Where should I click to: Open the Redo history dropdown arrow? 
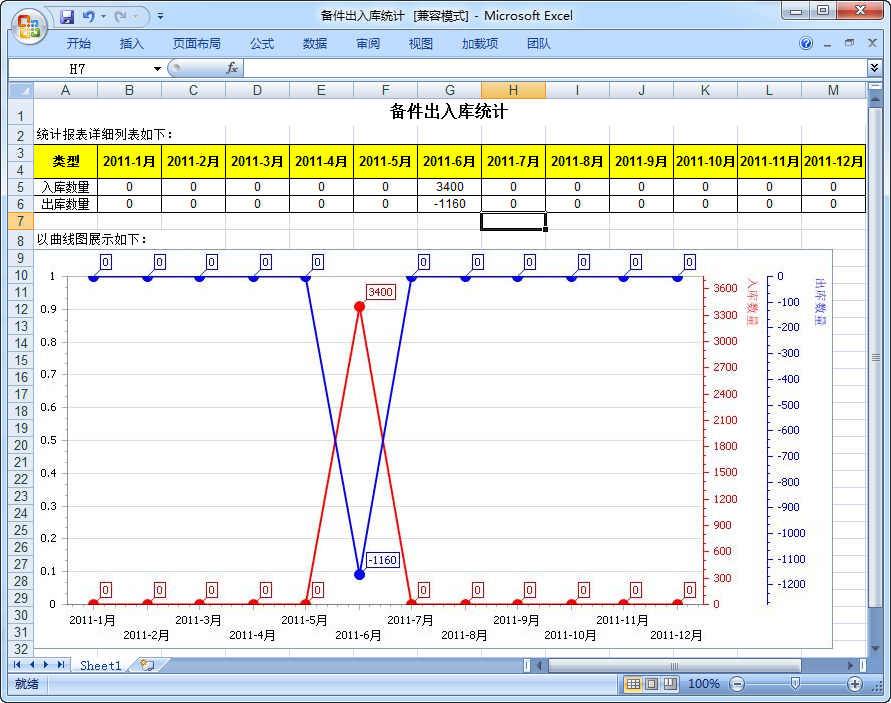136,16
